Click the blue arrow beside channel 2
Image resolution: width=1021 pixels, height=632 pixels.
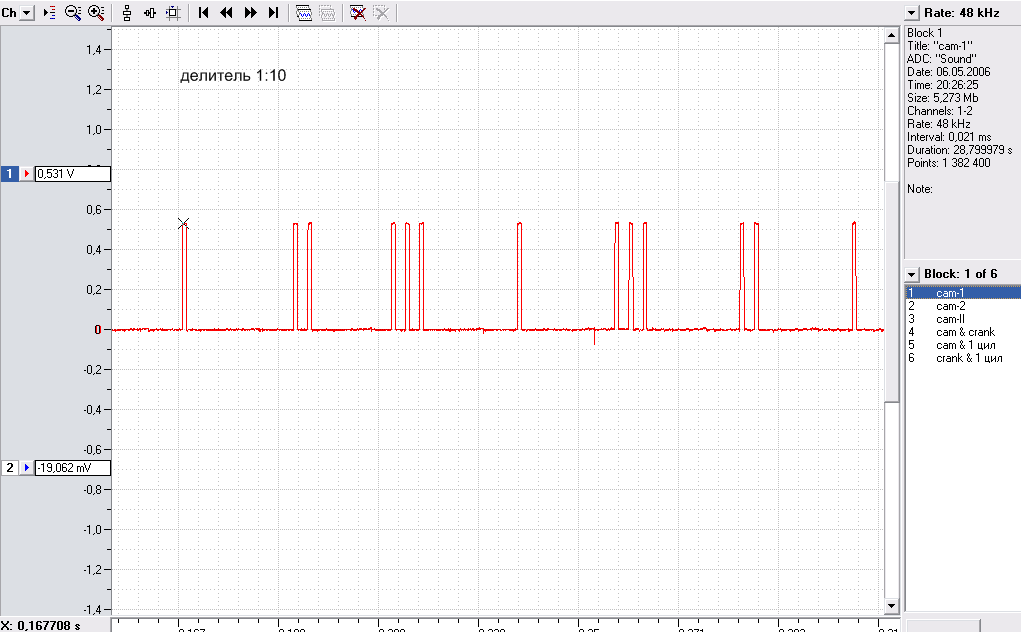tap(26, 468)
